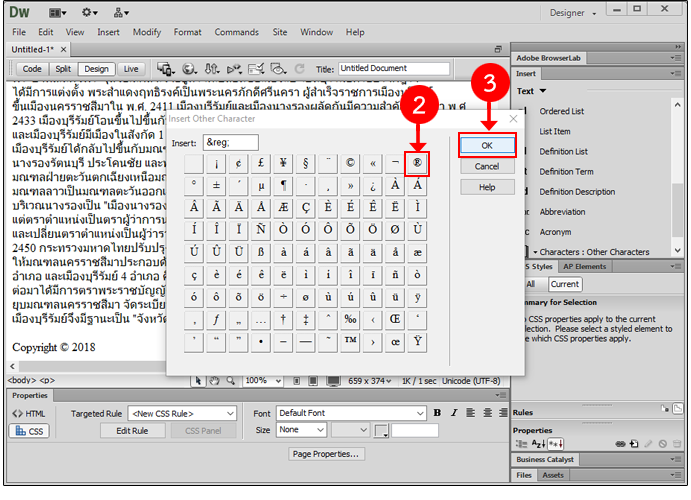Click the registered trademark ® character
Screen dimensions: 691x500
[x=418, y=162]
